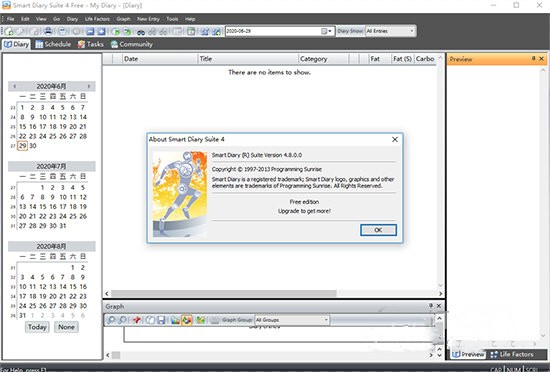Click the Carbo column header
This screenshot has height=372, width=550.
425,59
